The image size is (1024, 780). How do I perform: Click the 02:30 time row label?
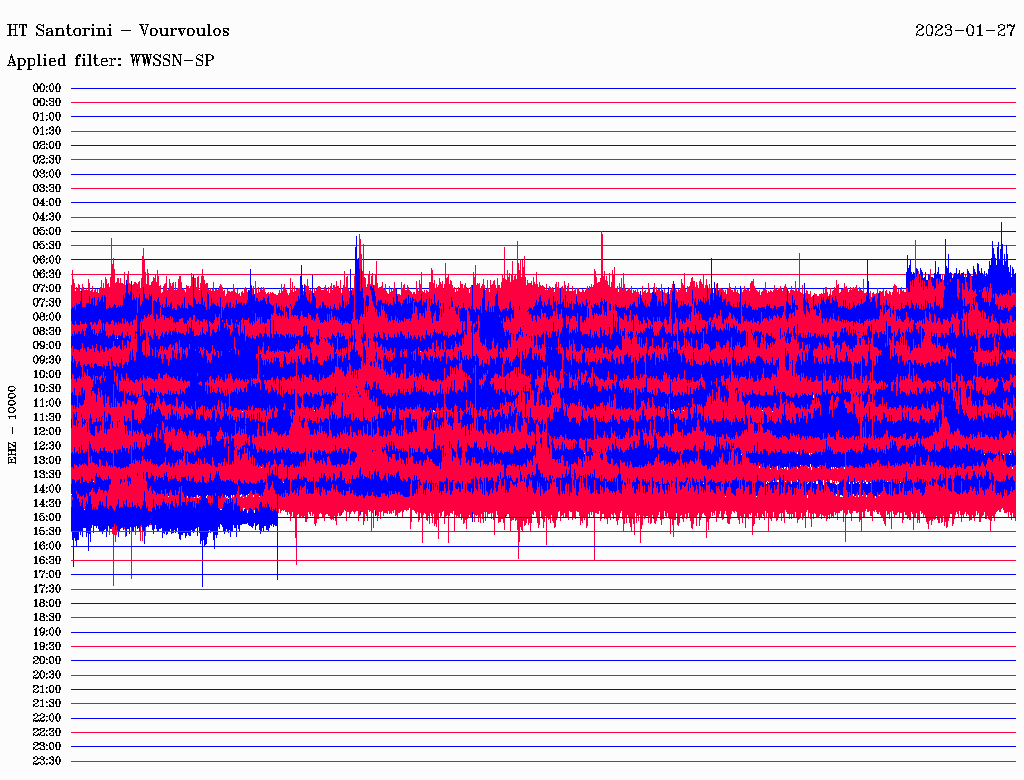47,159
